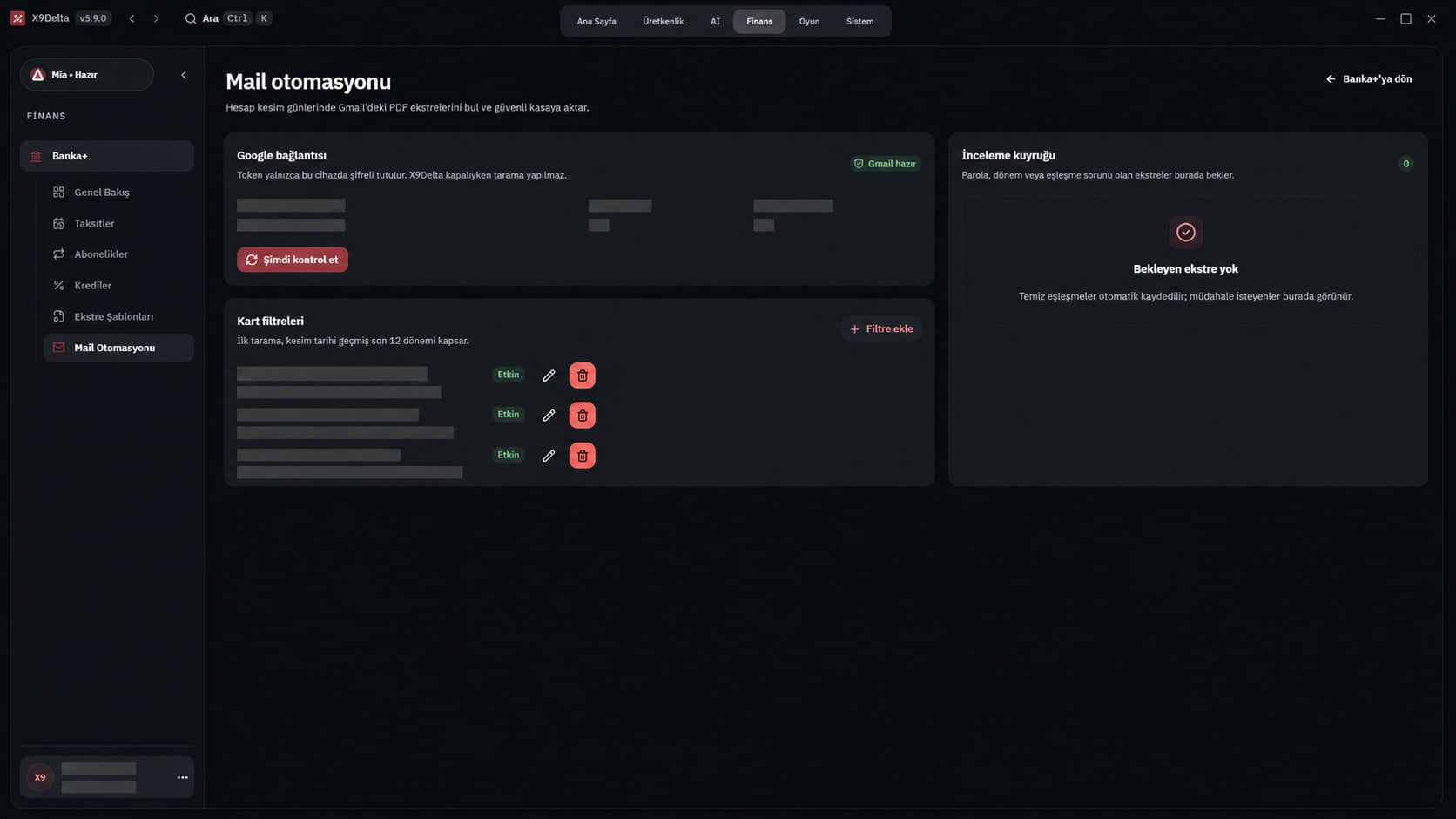
Task: Click the Mia • Hazır status pill
Action: pyautogui.click(x=87, y=75)
